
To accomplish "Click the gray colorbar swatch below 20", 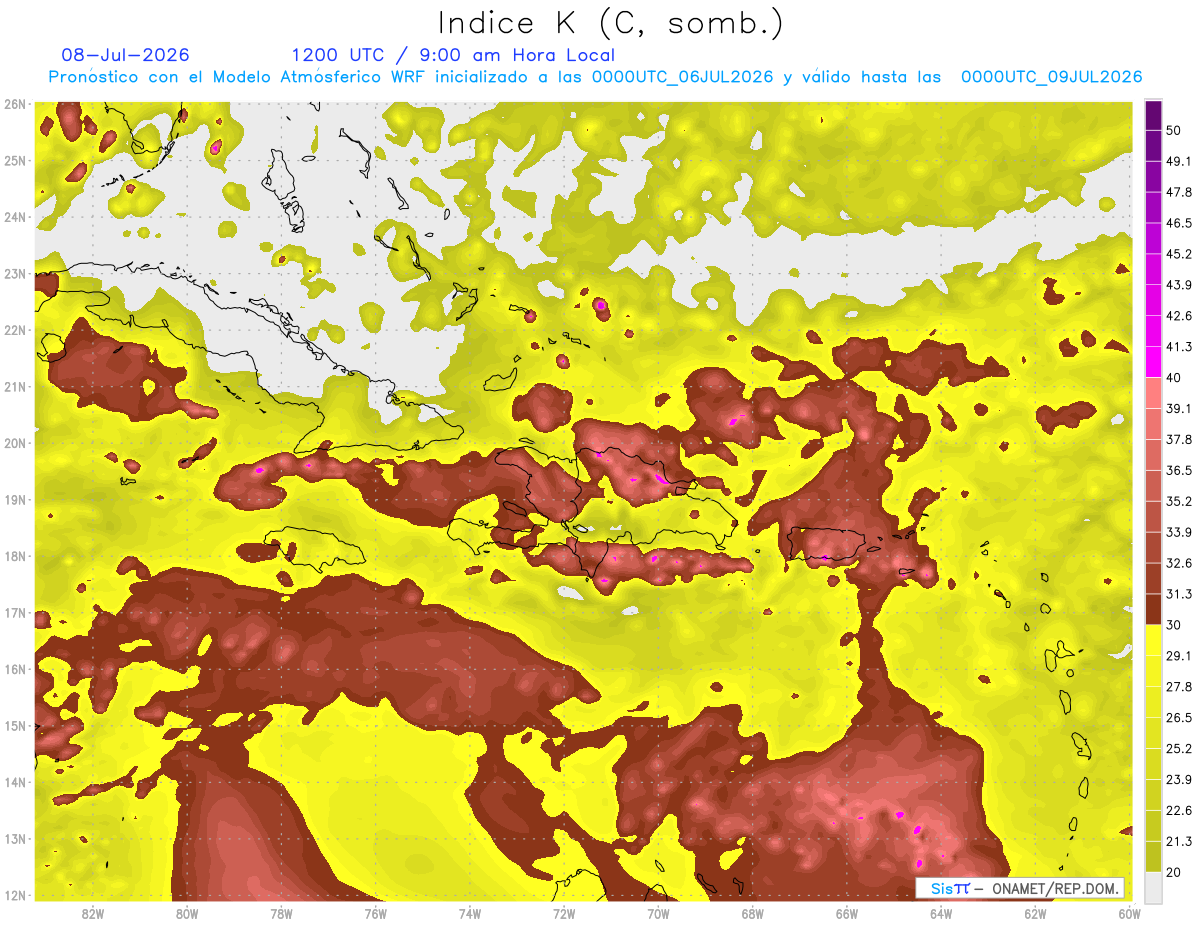I will tap(1153, 886).
